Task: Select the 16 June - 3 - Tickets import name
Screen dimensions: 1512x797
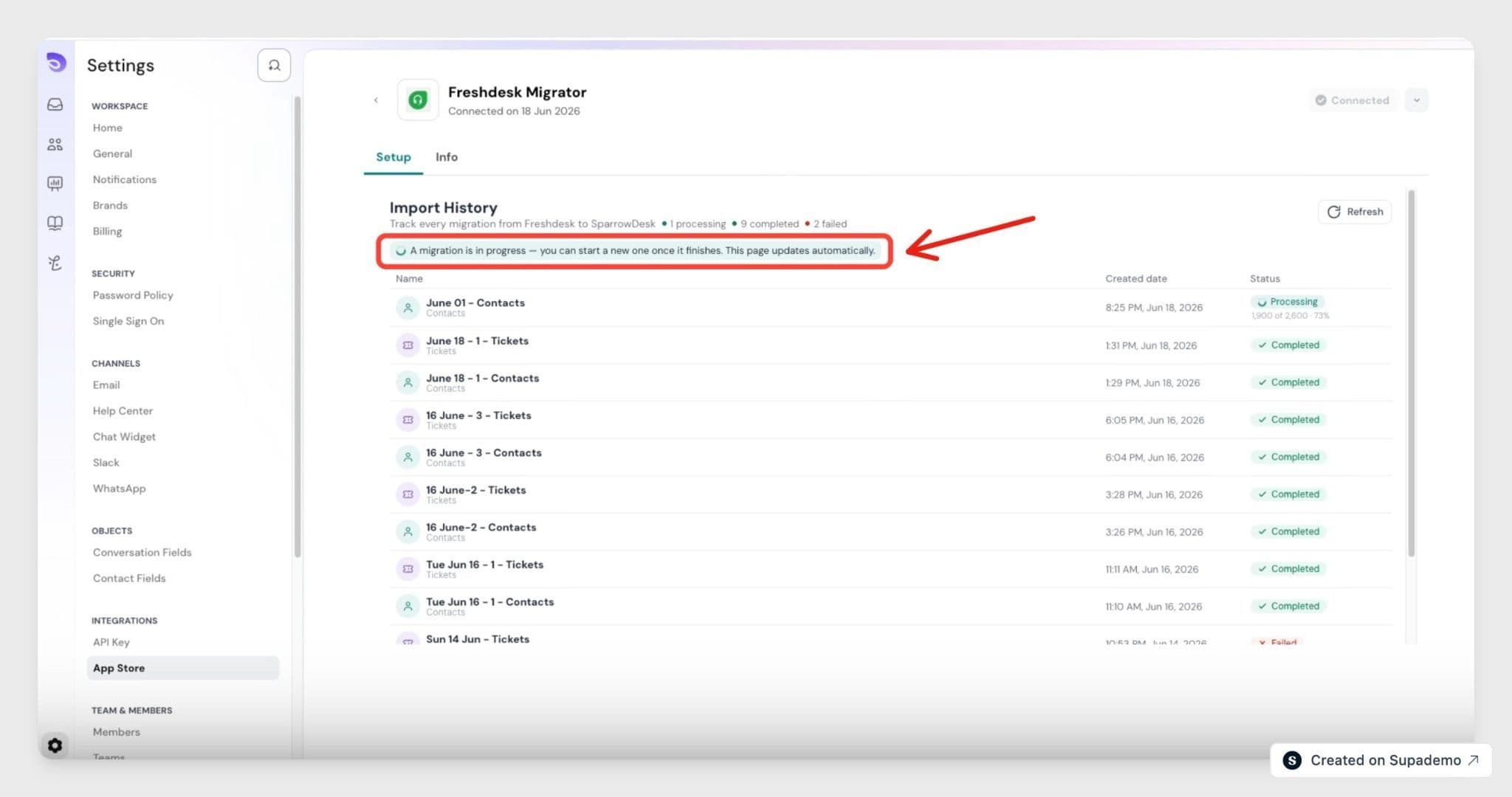Action: coord(478,415)
